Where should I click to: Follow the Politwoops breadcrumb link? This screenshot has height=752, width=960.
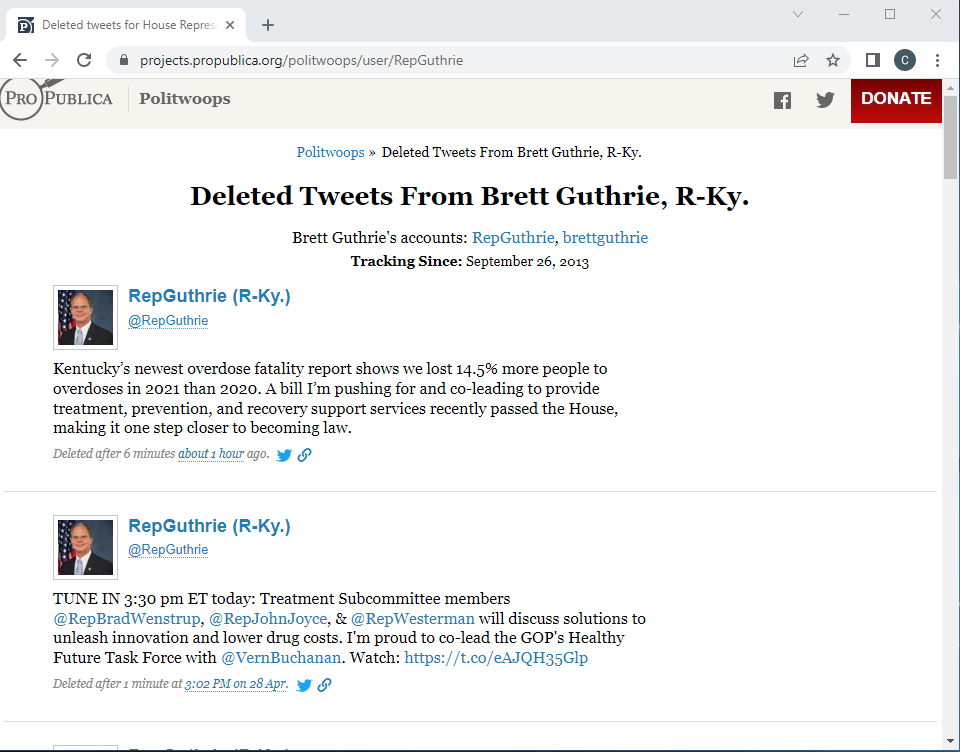[x=331, y=152]
